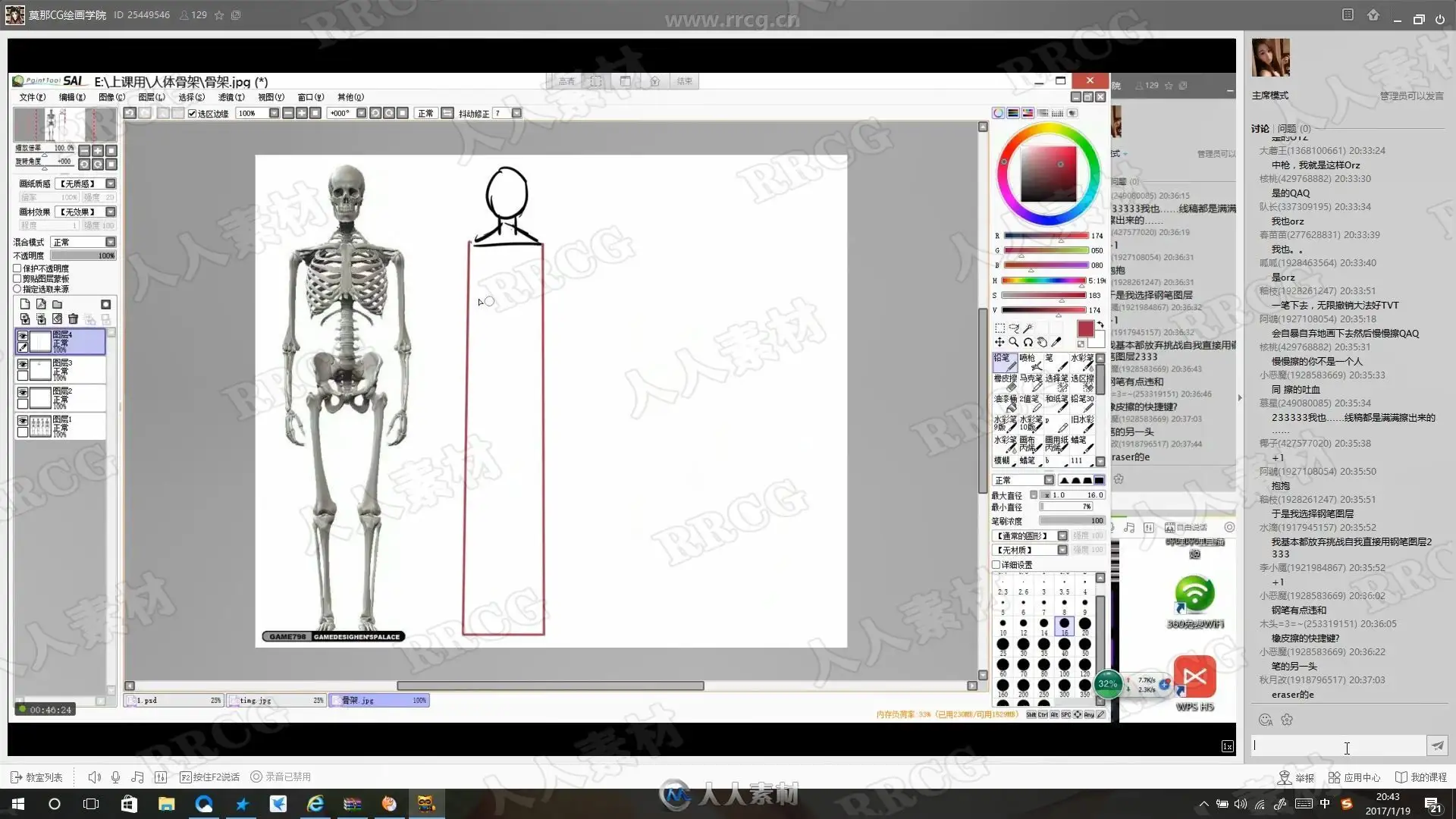The width and height of the screenshot is (1456, 819).
Task: Toggle visibility of 图层3
Action: pos(23,364)
